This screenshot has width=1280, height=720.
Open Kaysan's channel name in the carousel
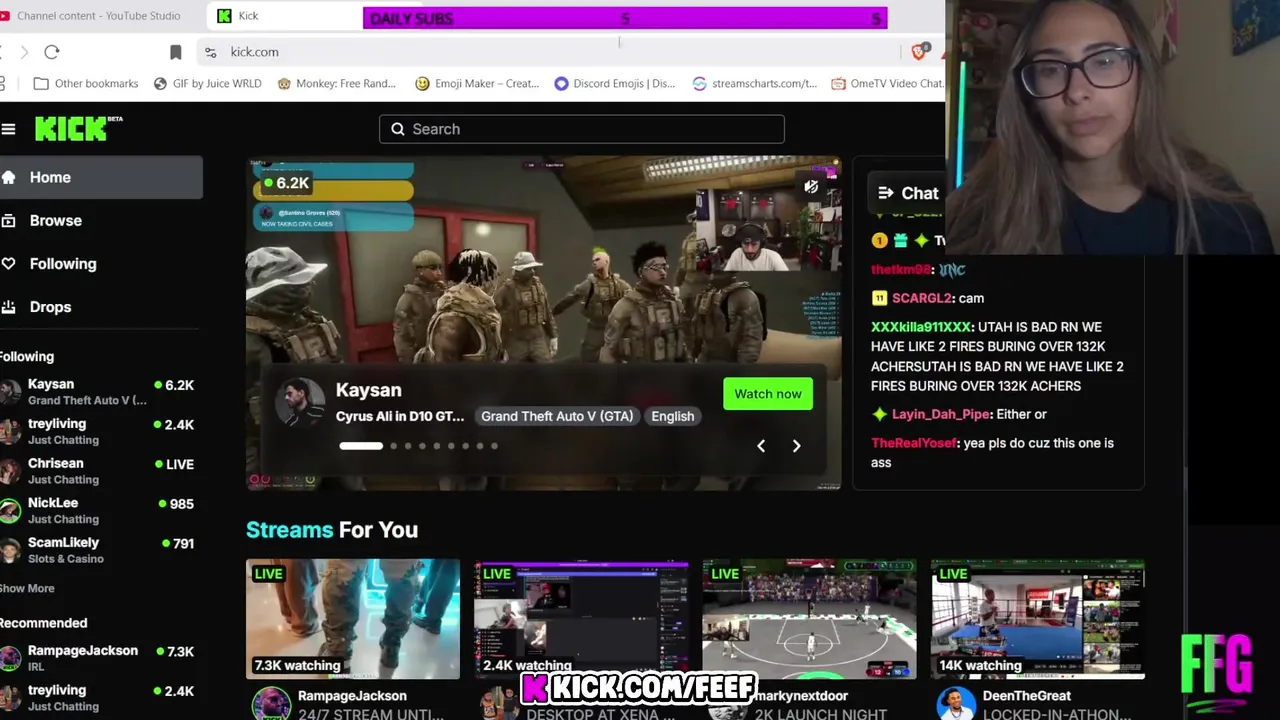pos(368,390)
